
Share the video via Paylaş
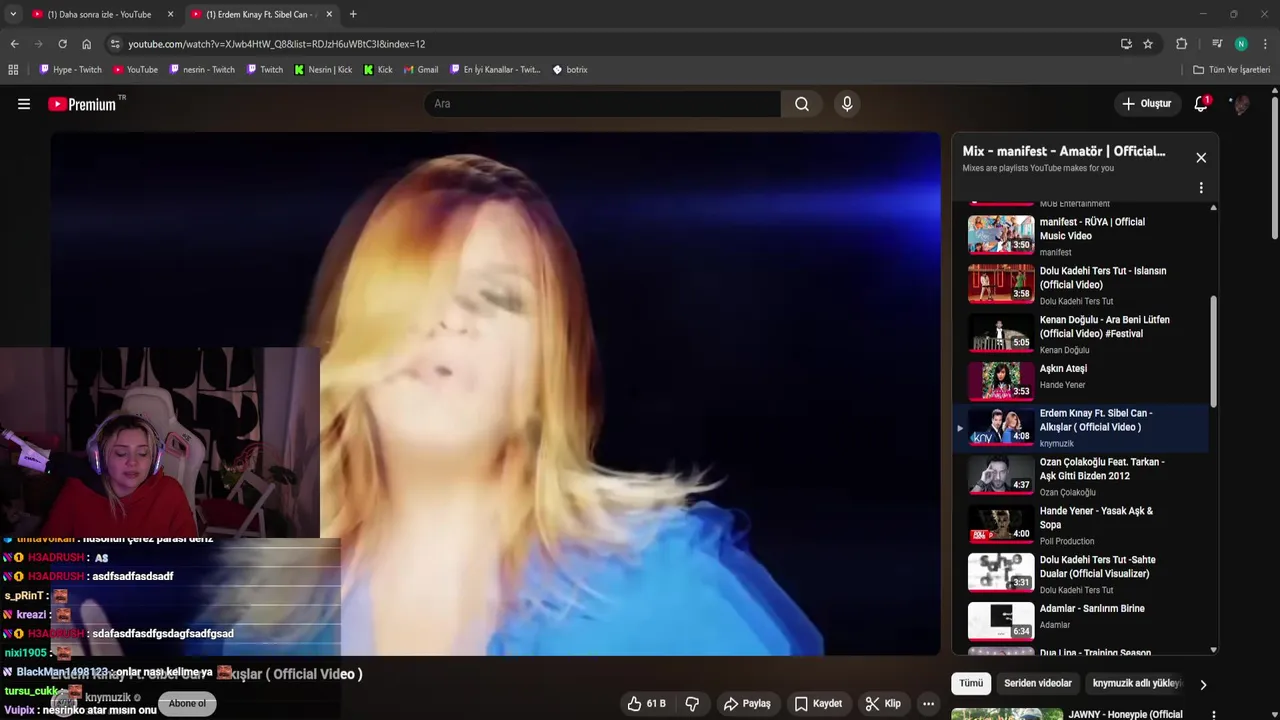pos(747,703)
